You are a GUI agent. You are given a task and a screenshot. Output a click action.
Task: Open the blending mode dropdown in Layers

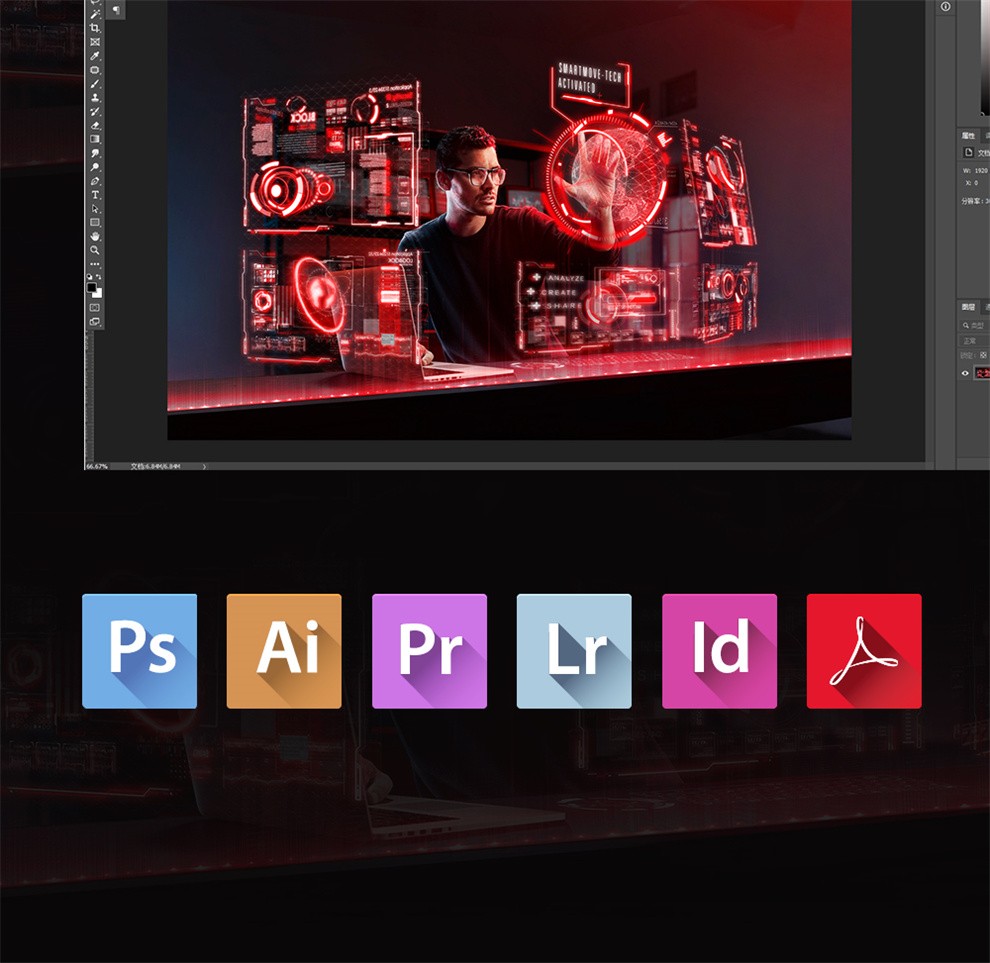(x=972, y=341)
